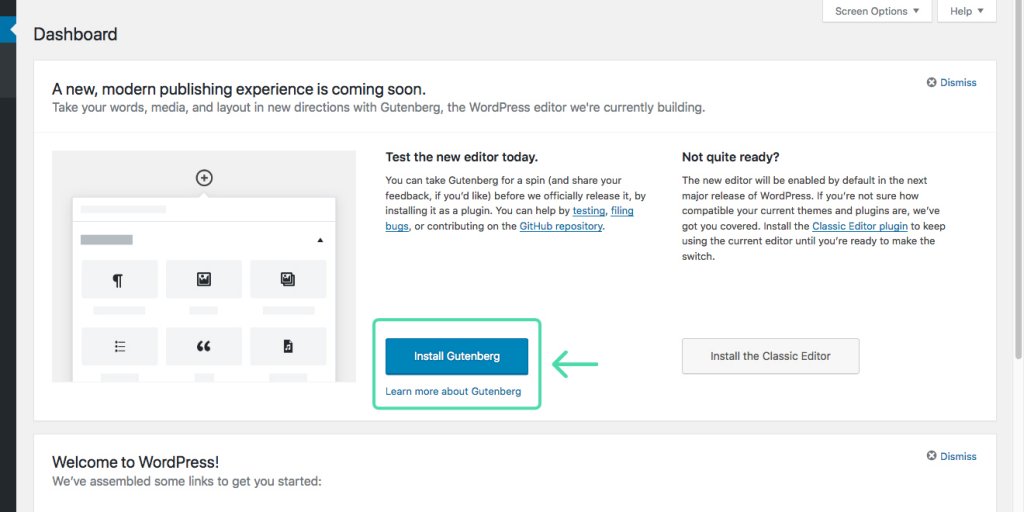Select the audio file block icon

pyautogui.click(x=288, y=346)
